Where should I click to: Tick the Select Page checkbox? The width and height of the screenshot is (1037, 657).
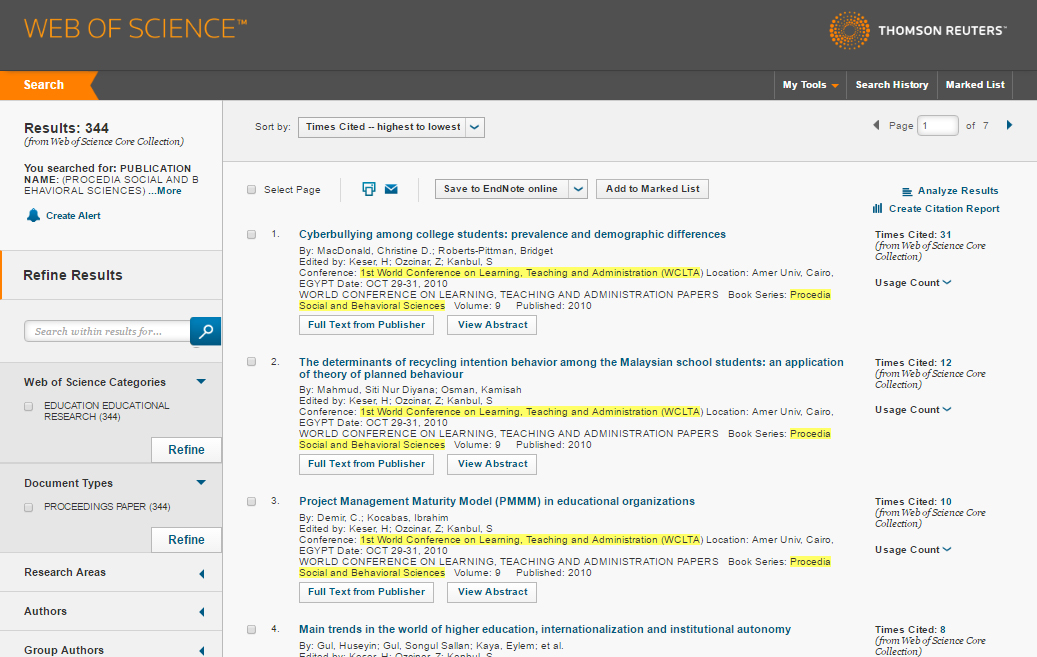coord(251,190)
